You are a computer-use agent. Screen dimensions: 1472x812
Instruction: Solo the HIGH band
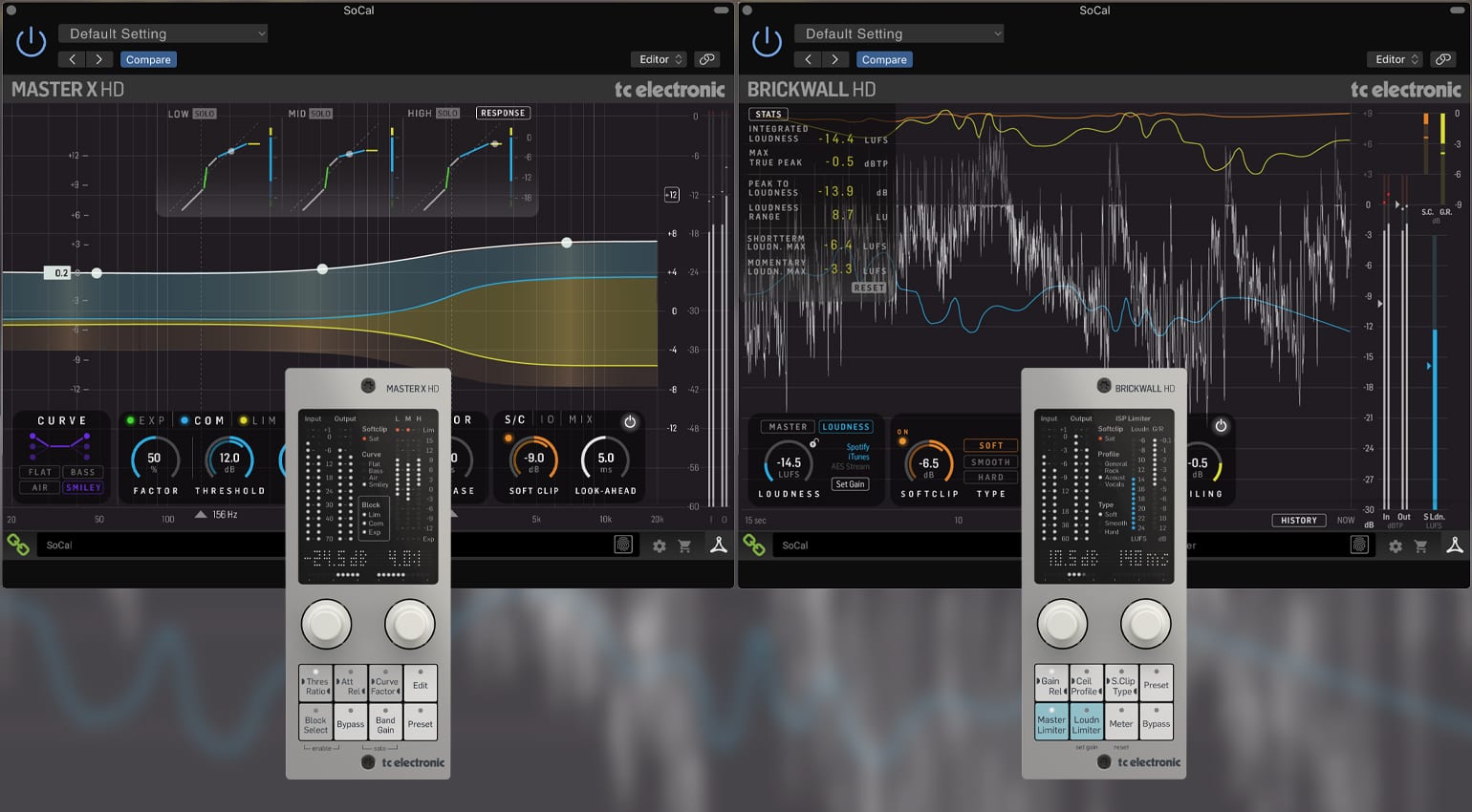point(448,113)
